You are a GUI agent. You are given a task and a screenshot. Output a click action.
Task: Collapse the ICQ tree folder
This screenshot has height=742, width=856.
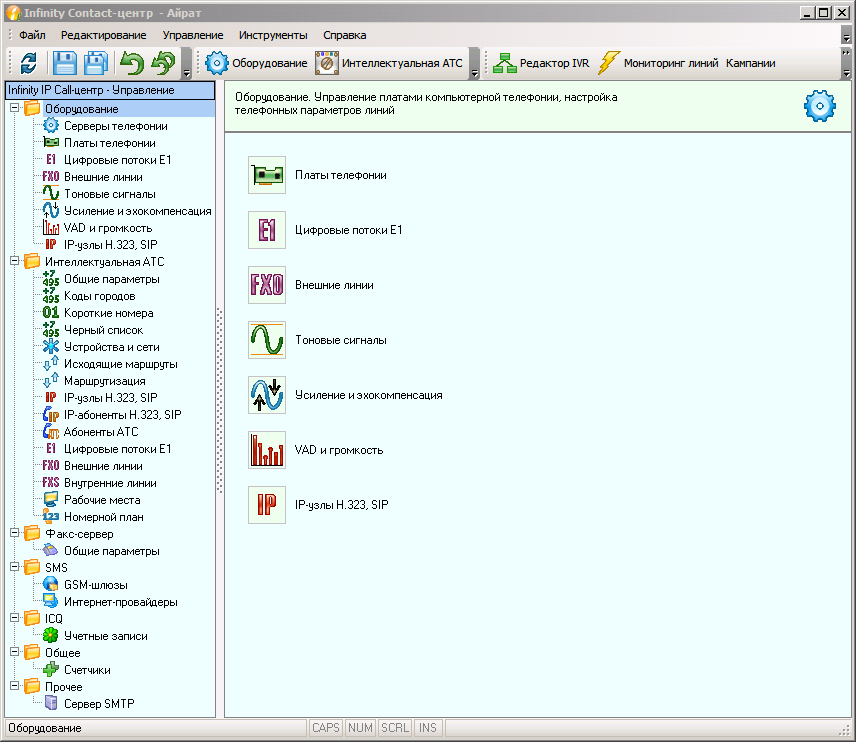coord(15,618)
